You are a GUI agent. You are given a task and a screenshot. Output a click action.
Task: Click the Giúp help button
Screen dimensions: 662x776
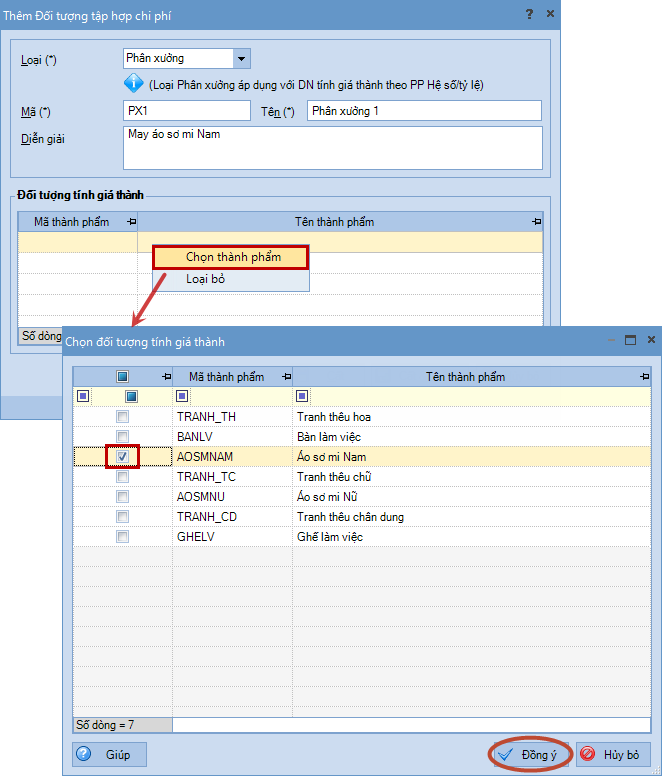(110, 754)
